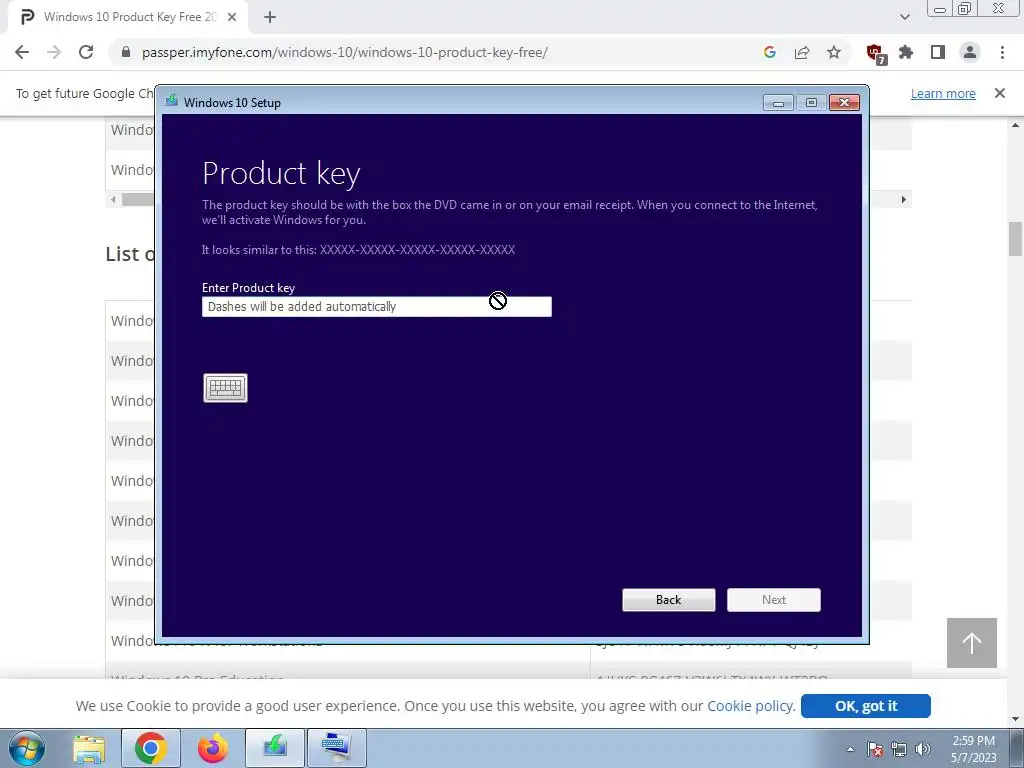The height and width of the screenshot is (768, 1024).
Task: Toggle the Chrome side panel
Action: [938, 52]
